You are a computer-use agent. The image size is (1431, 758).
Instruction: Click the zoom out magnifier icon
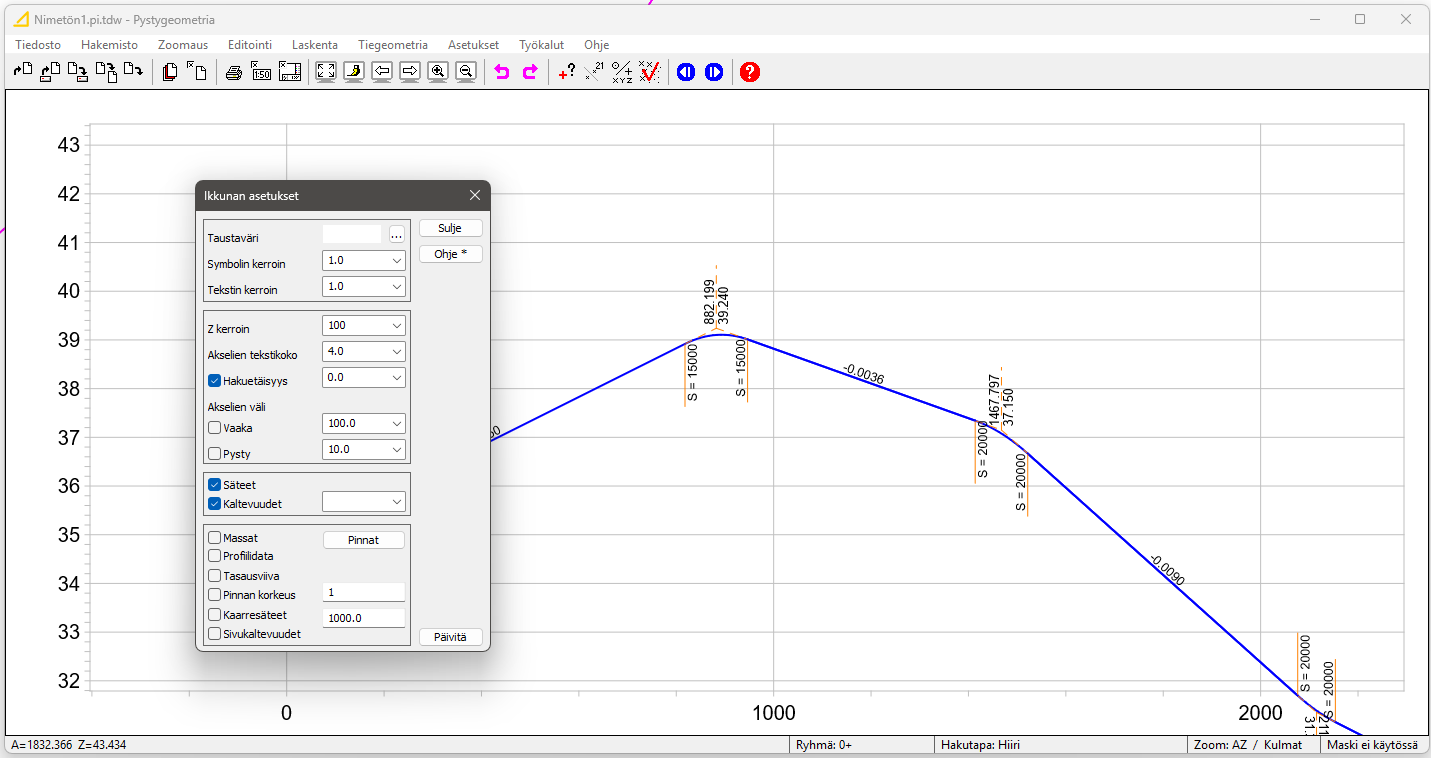click(x=466, y=72)
